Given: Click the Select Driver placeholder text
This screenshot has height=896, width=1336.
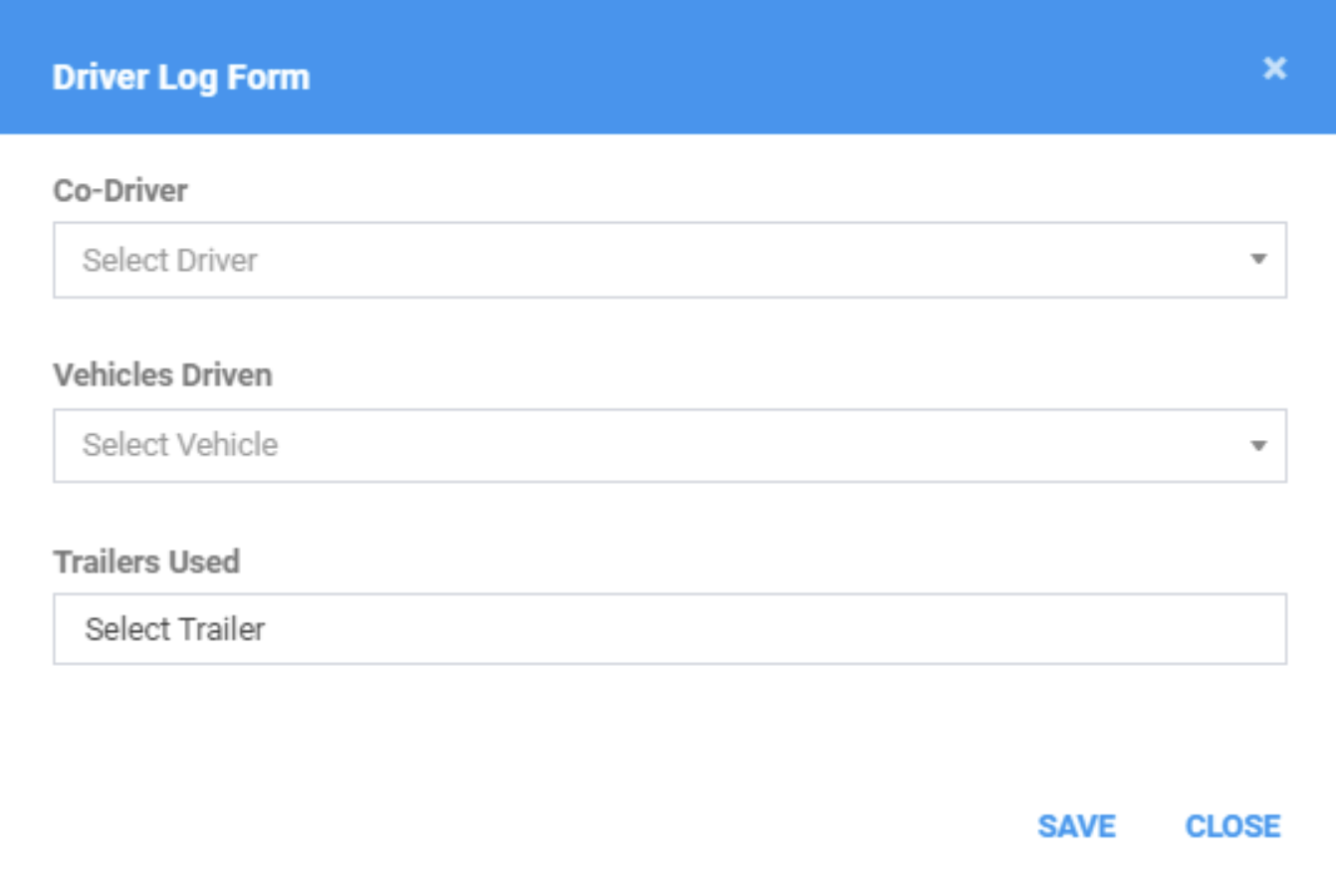Looking at the screenshot, I should coord(170,260).
